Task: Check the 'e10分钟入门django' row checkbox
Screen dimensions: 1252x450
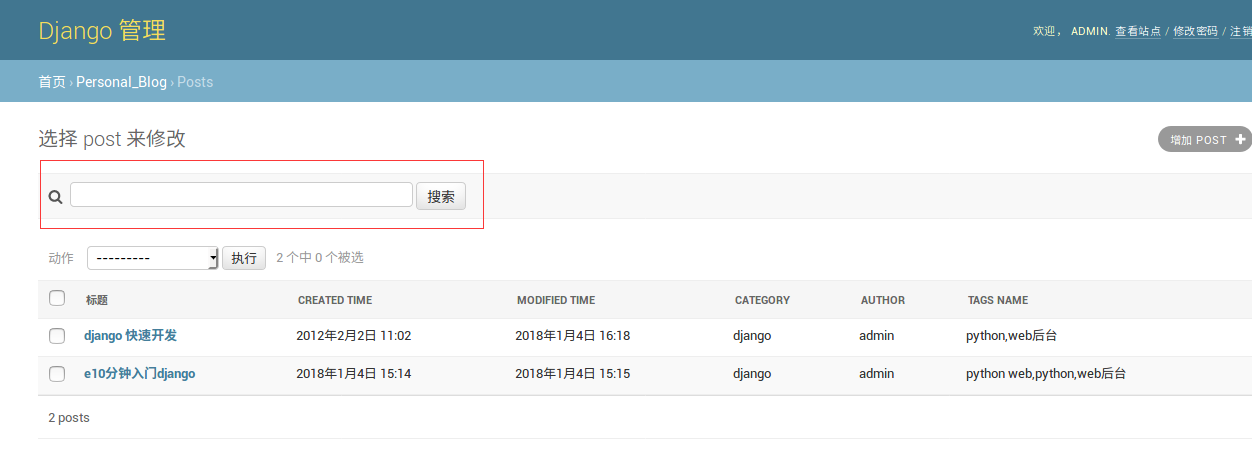Action: pyautogui.click(x=57, y=374)
